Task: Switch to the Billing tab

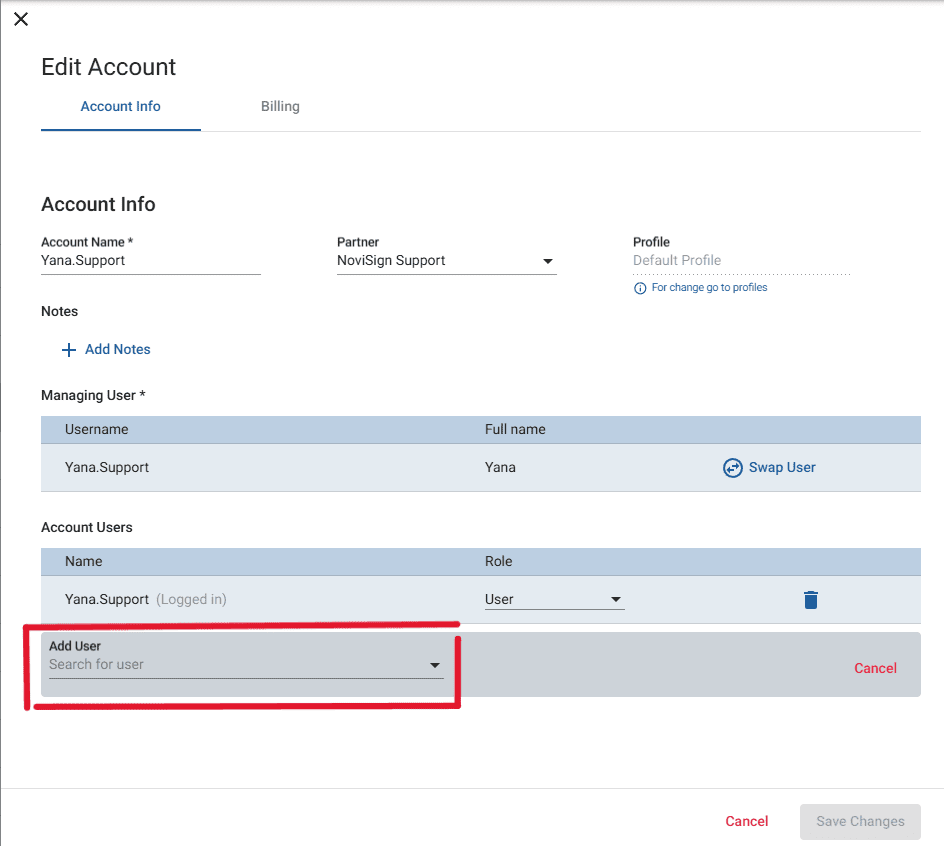Action: [280, 106]
